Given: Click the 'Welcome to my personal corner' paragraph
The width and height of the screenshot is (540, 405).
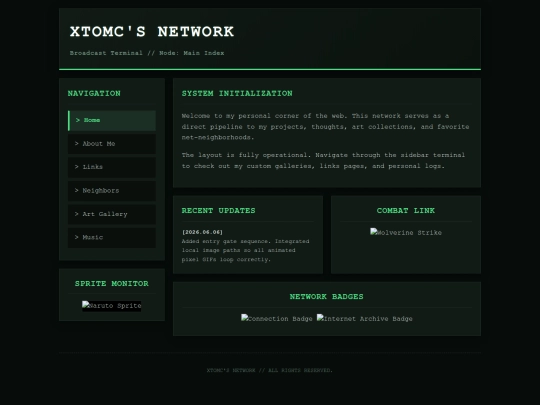Looking at the screenshot, I should (325, 126).
